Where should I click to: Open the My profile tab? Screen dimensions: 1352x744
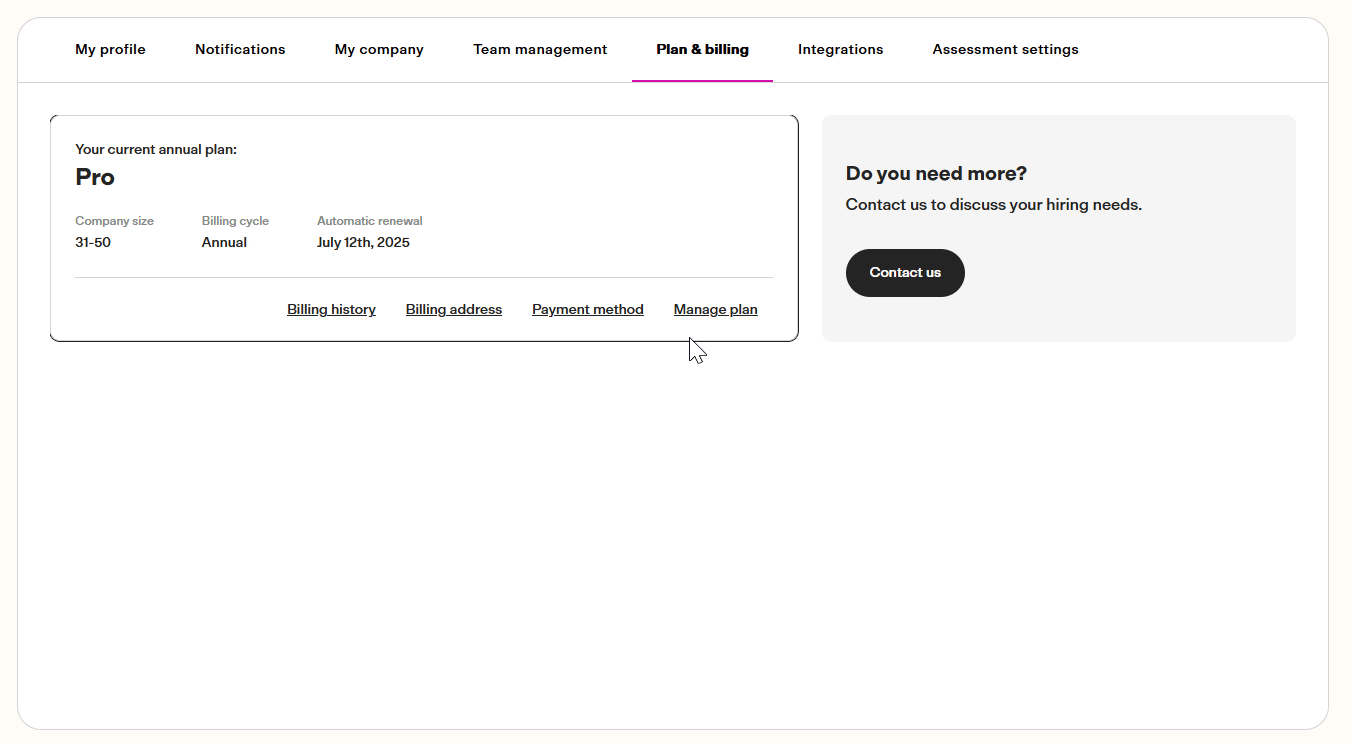pos(110,49)
